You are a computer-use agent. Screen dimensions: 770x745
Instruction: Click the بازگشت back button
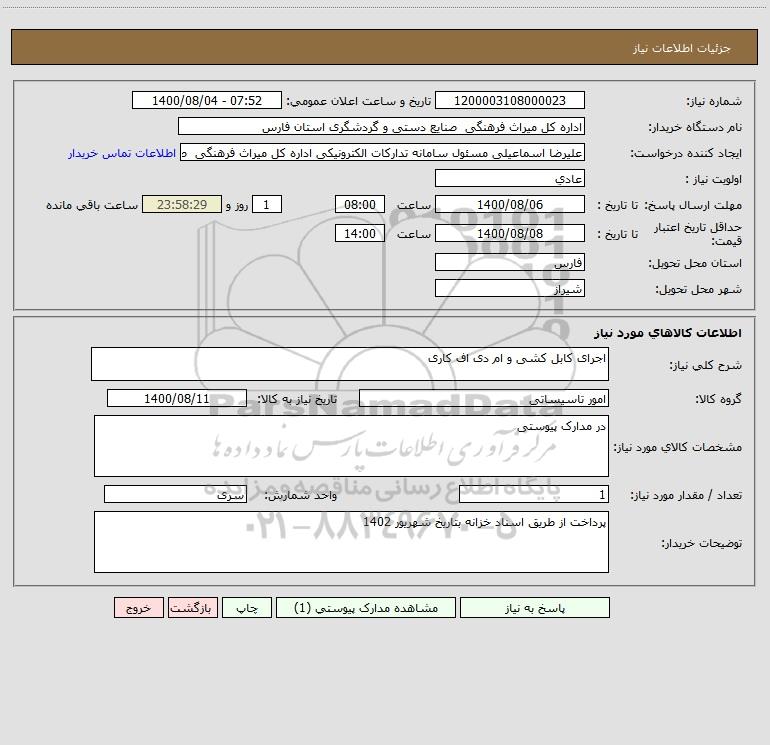point(192,607)
